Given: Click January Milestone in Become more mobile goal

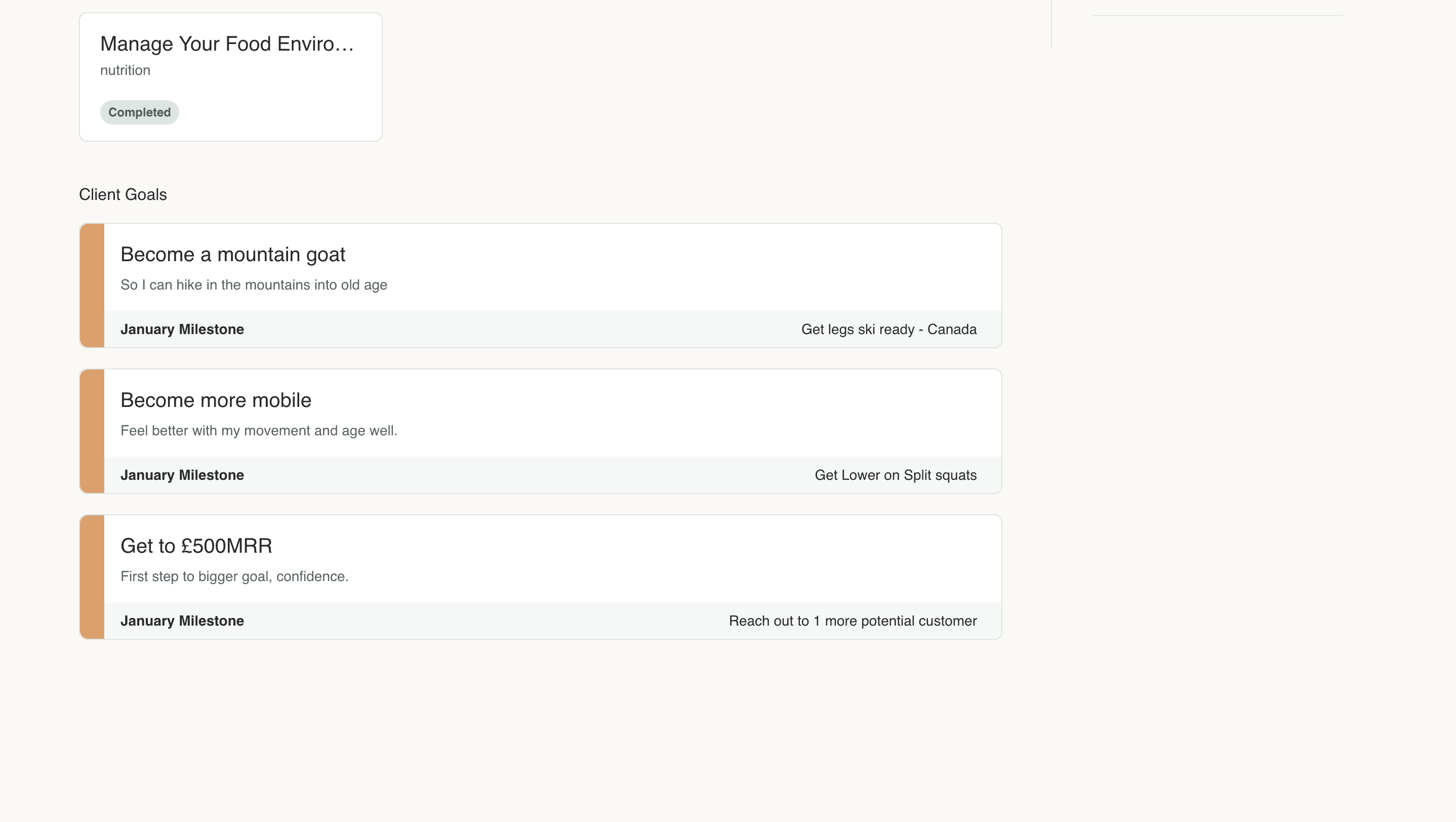Looking at the screenshot, I should click(182, 475).
